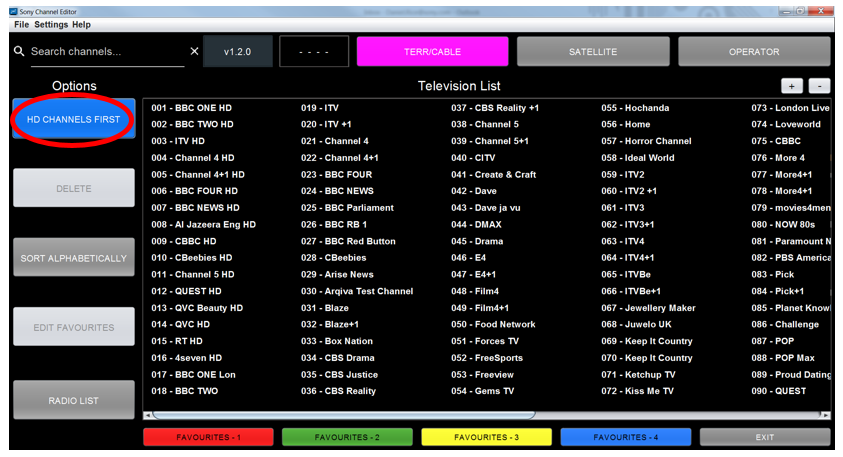Select channel 063 - ITV4
Viewport: 843px width, 457px height.
point(623,241)
